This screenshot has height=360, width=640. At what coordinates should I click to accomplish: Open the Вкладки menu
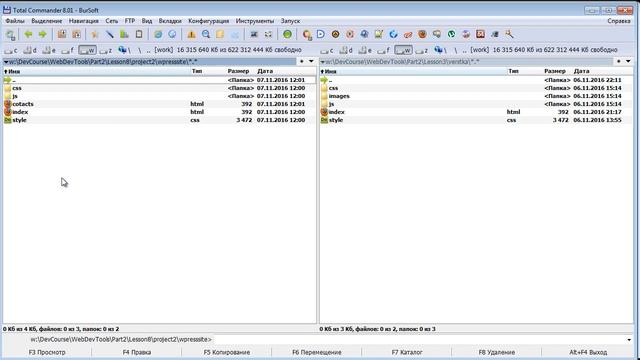(170, 21)
